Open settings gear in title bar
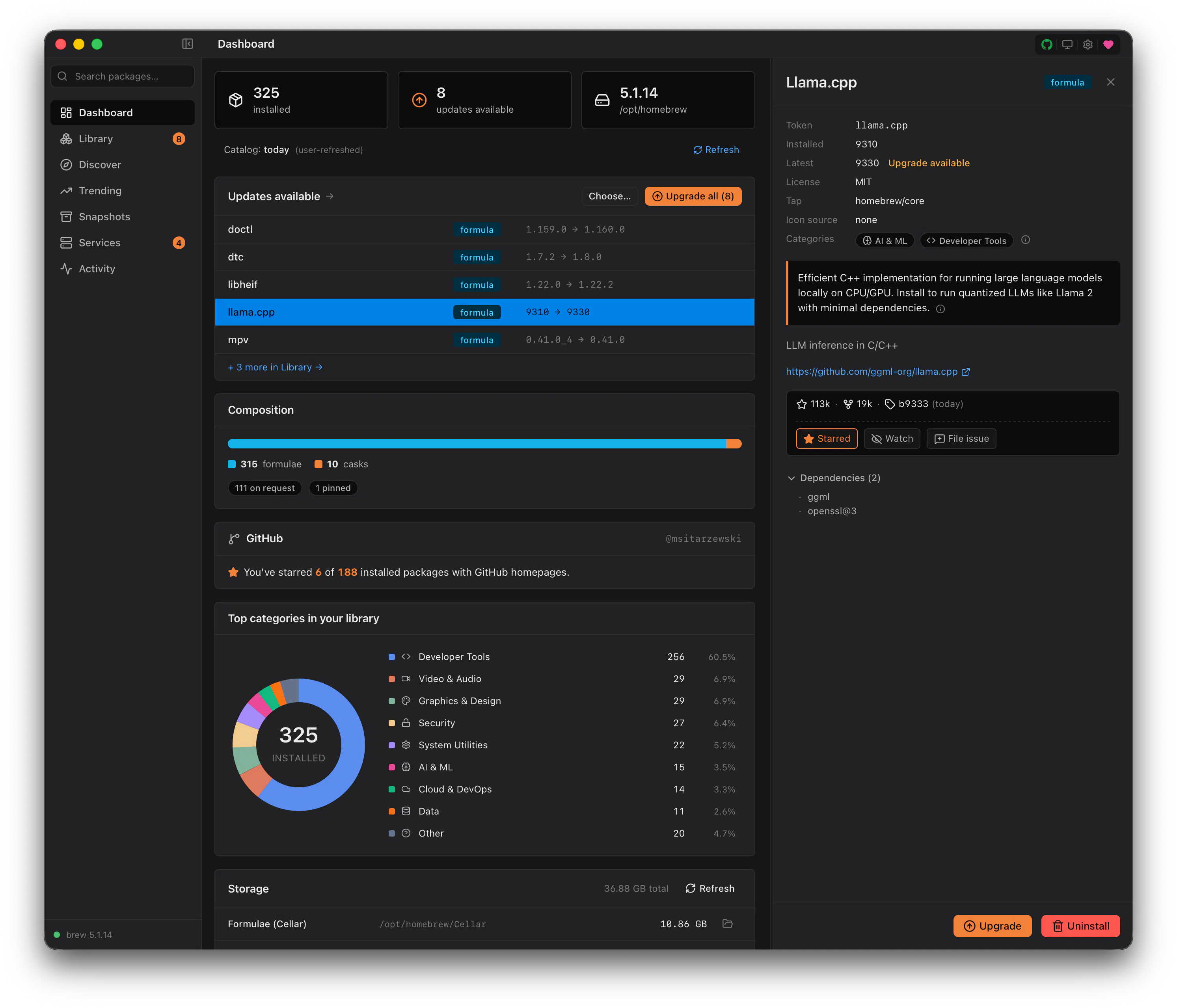The image size is (1177, 1008). click(x=1088, y=44)
